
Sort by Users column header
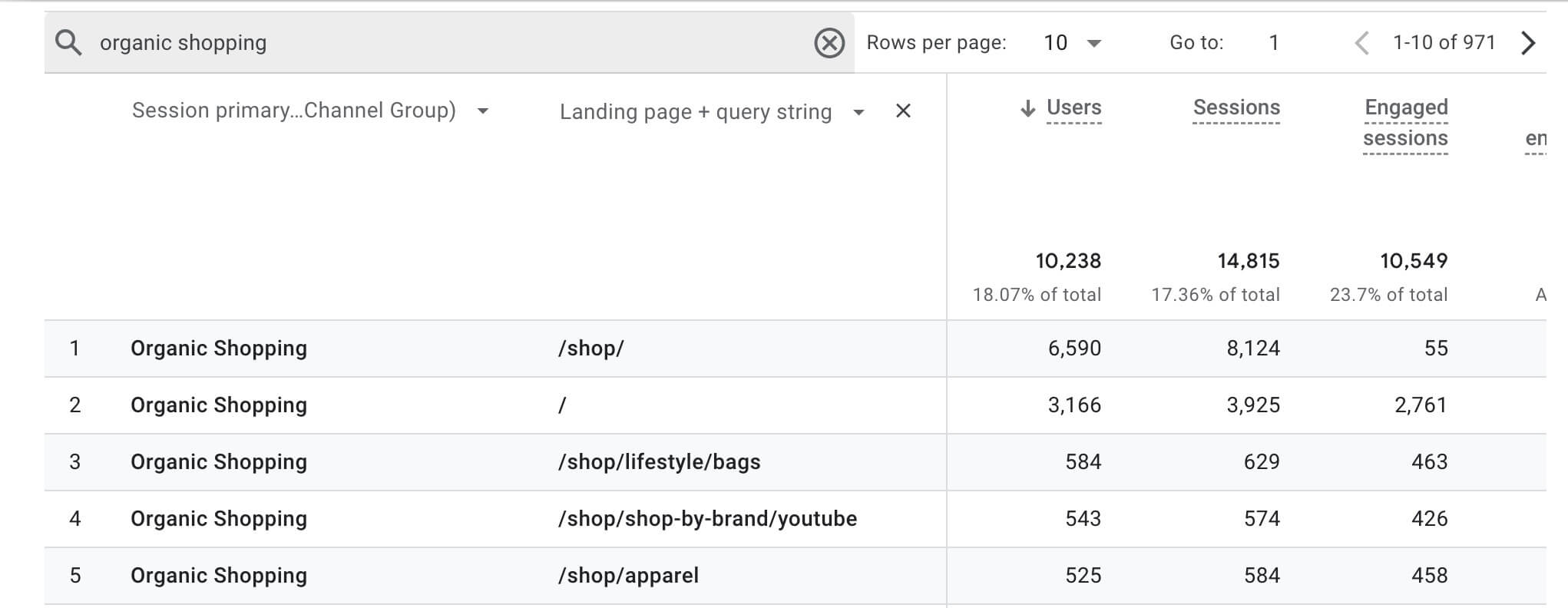click(1073, 107)
